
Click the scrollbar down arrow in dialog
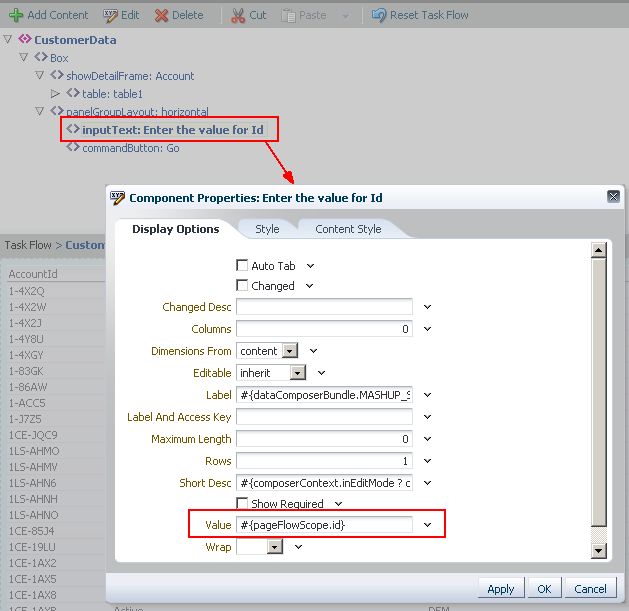[599, 550]
